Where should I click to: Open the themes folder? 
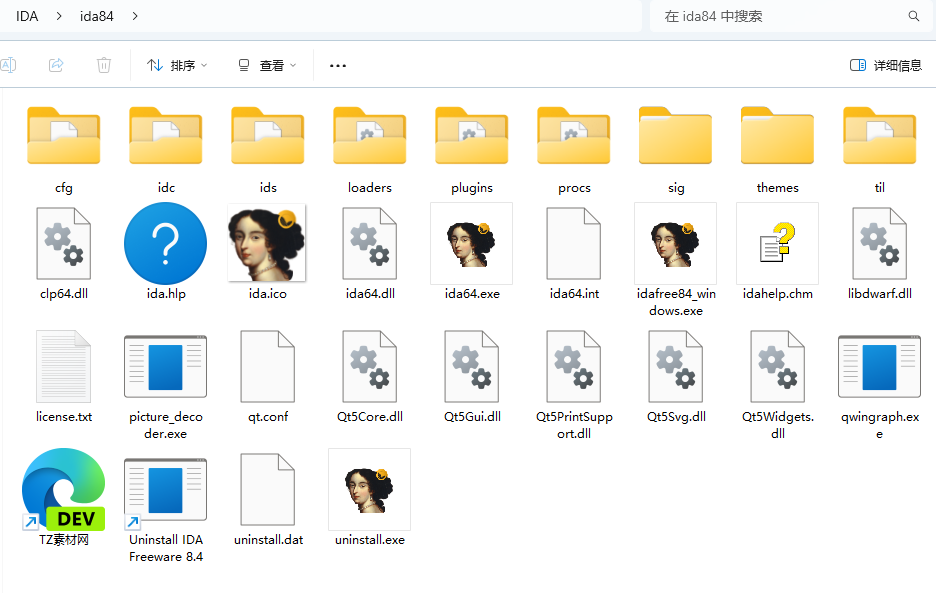pos(778,136)
